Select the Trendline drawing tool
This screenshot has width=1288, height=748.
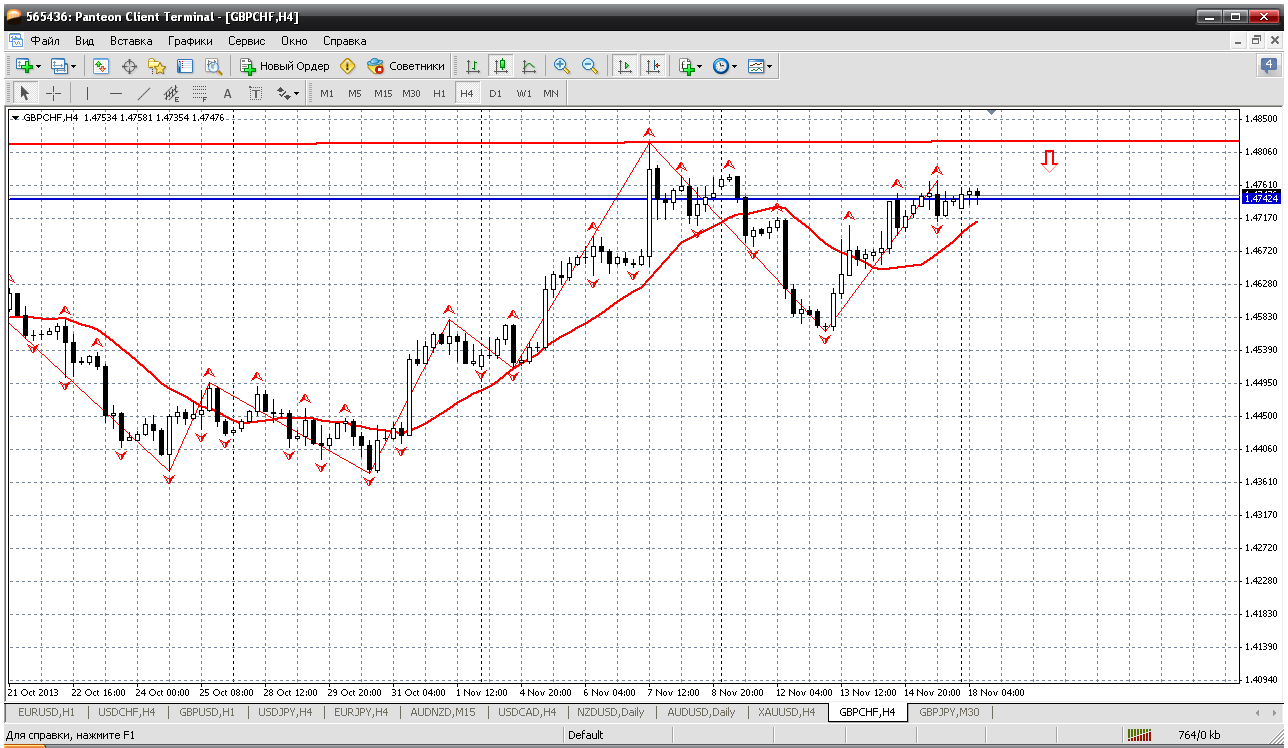(144, 93)
